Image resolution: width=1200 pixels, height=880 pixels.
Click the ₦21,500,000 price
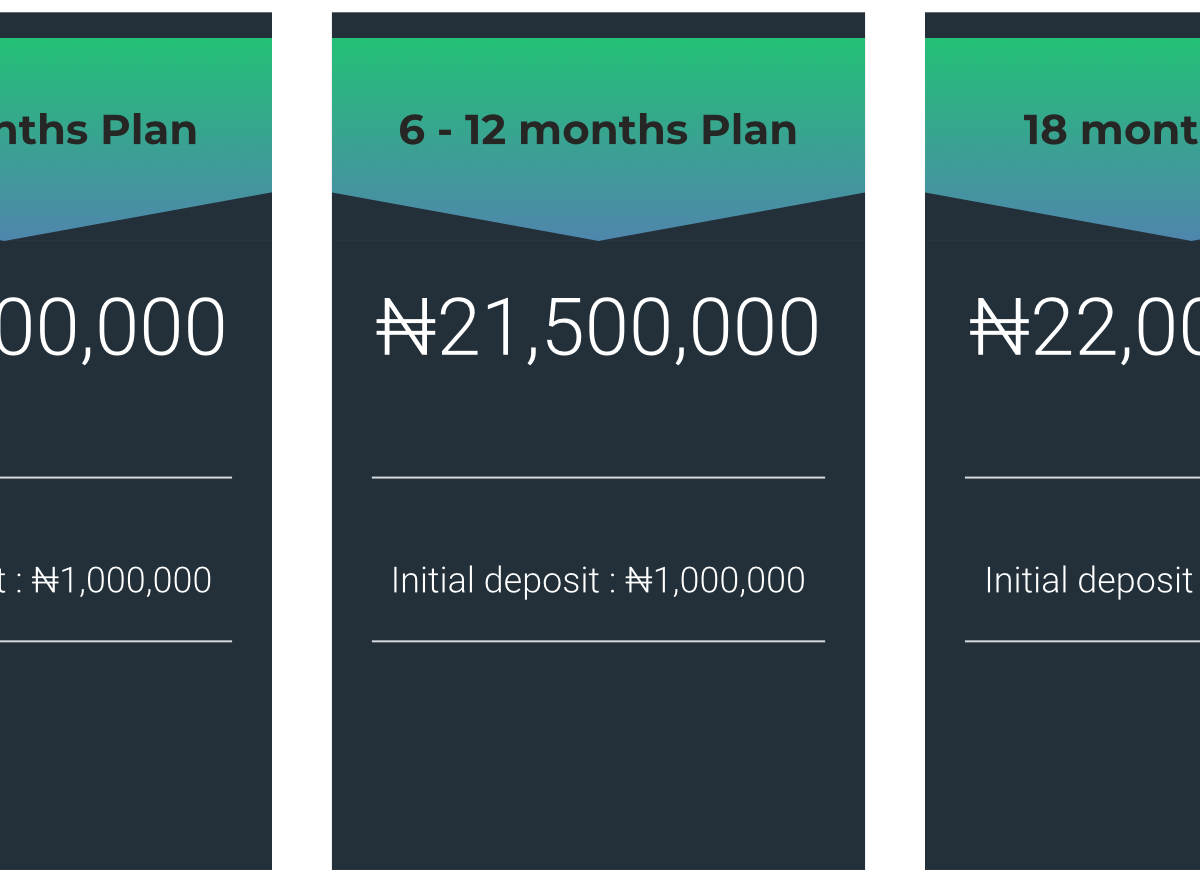tap(598, 329)
